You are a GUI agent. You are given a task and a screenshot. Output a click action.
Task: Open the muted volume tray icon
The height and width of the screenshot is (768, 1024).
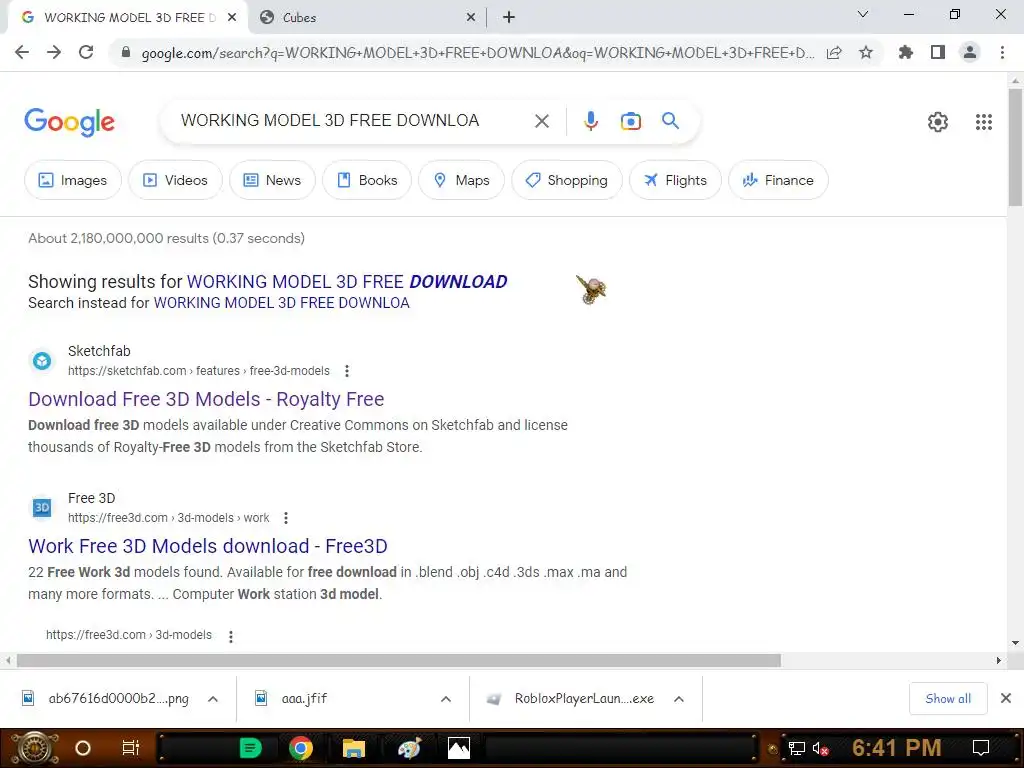pyautogui.click(x=820, y=748)
